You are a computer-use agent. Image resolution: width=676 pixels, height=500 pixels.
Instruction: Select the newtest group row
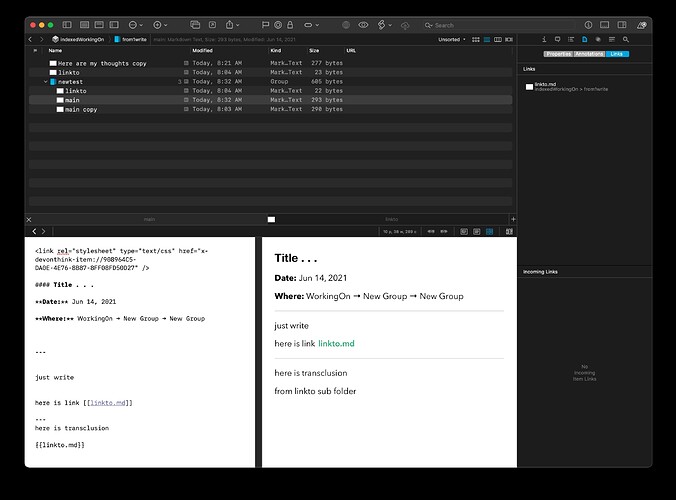271,81
